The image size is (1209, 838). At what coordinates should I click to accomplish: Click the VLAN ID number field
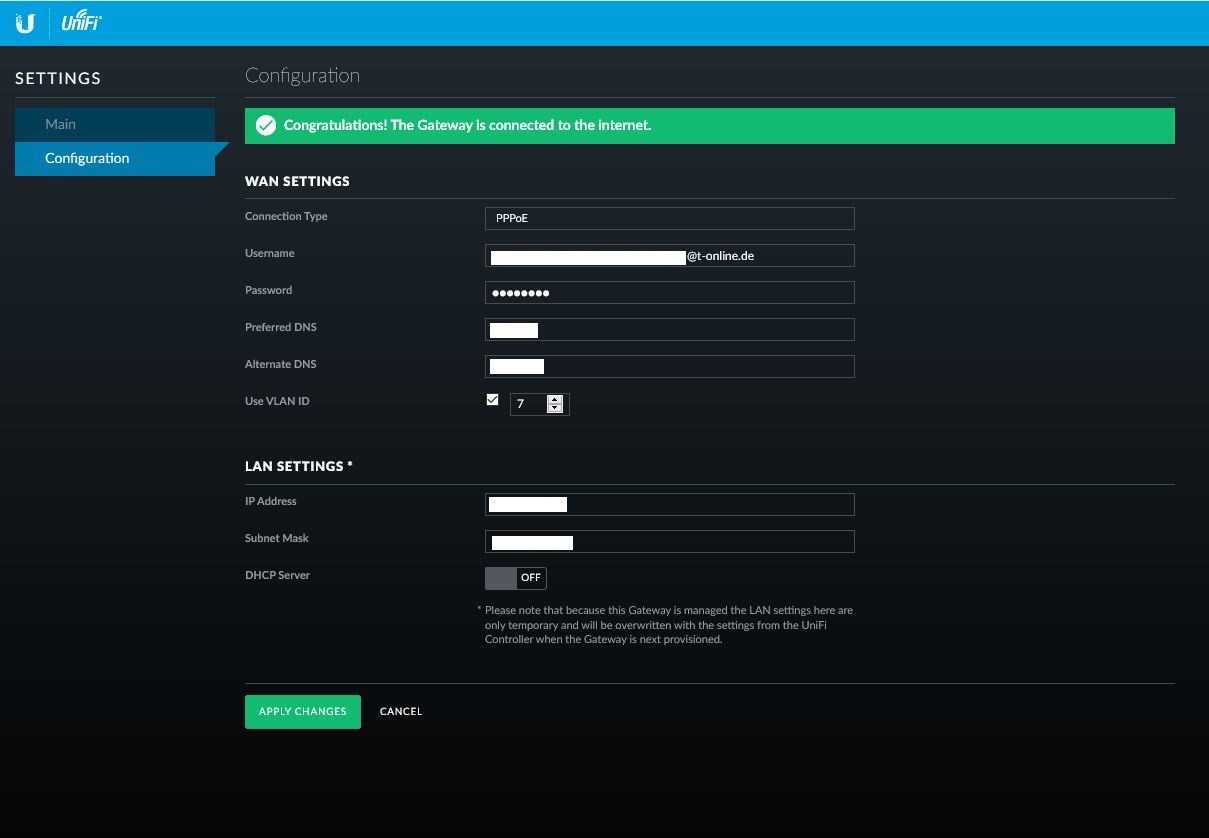[529, 404]
